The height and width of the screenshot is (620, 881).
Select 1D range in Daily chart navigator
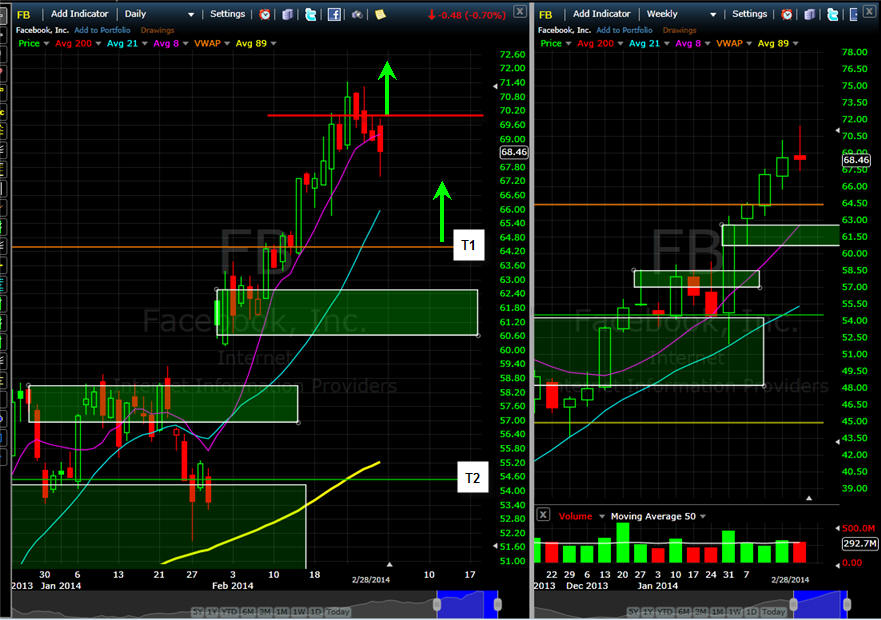pos(316,612)
